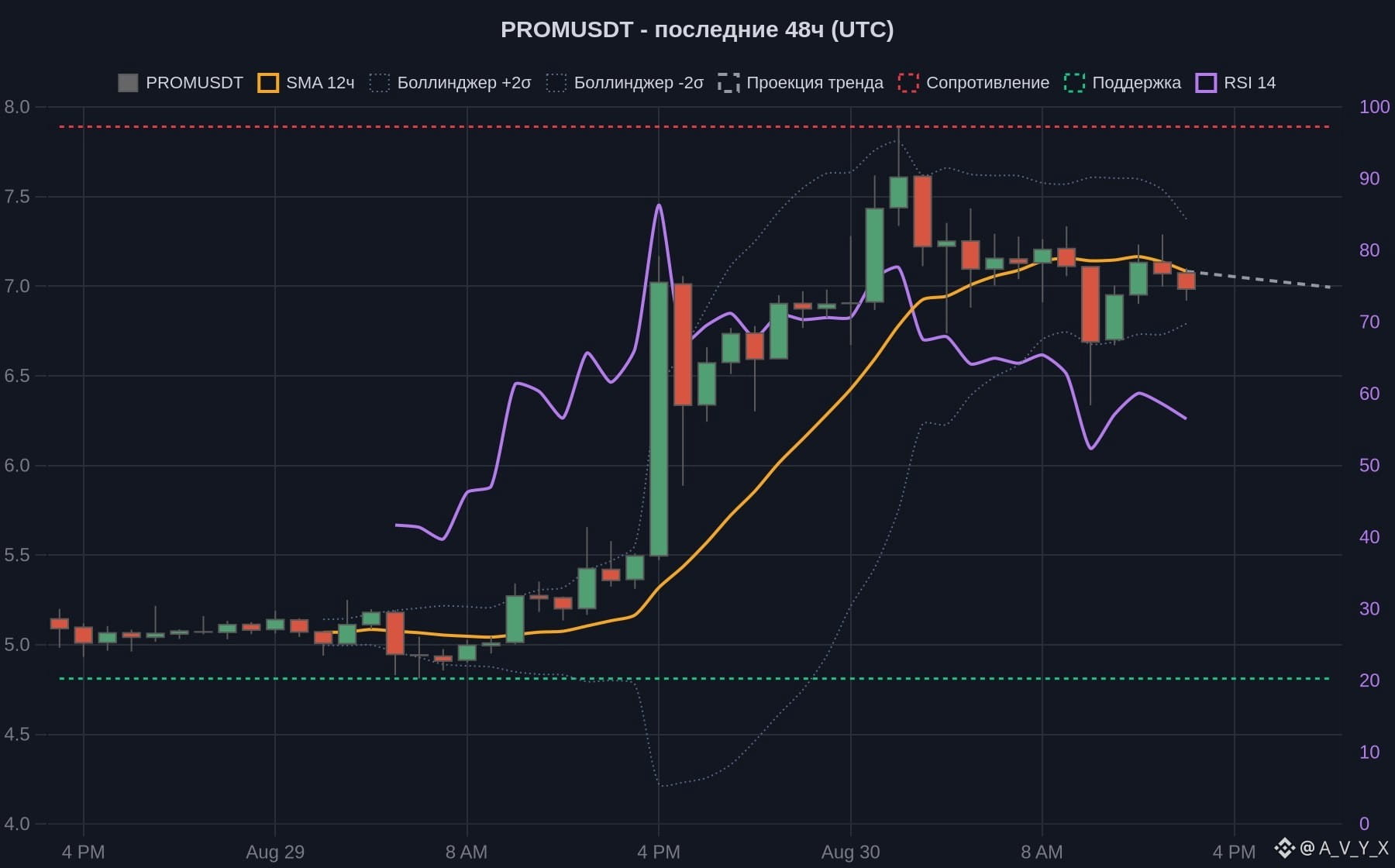The image size is (1395, 868).
Task: Click the green dotted support line
Action: tap(695, 679)
